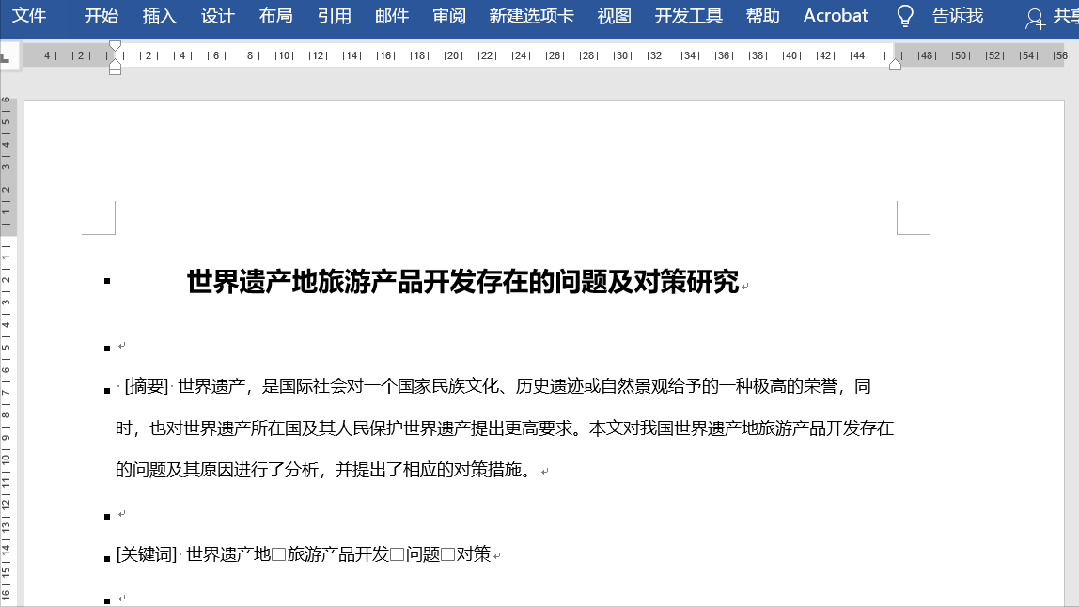Select the 视图 ribbon tab
Image resolution: width=1079 pixels, height=607 pixels.
613,15
